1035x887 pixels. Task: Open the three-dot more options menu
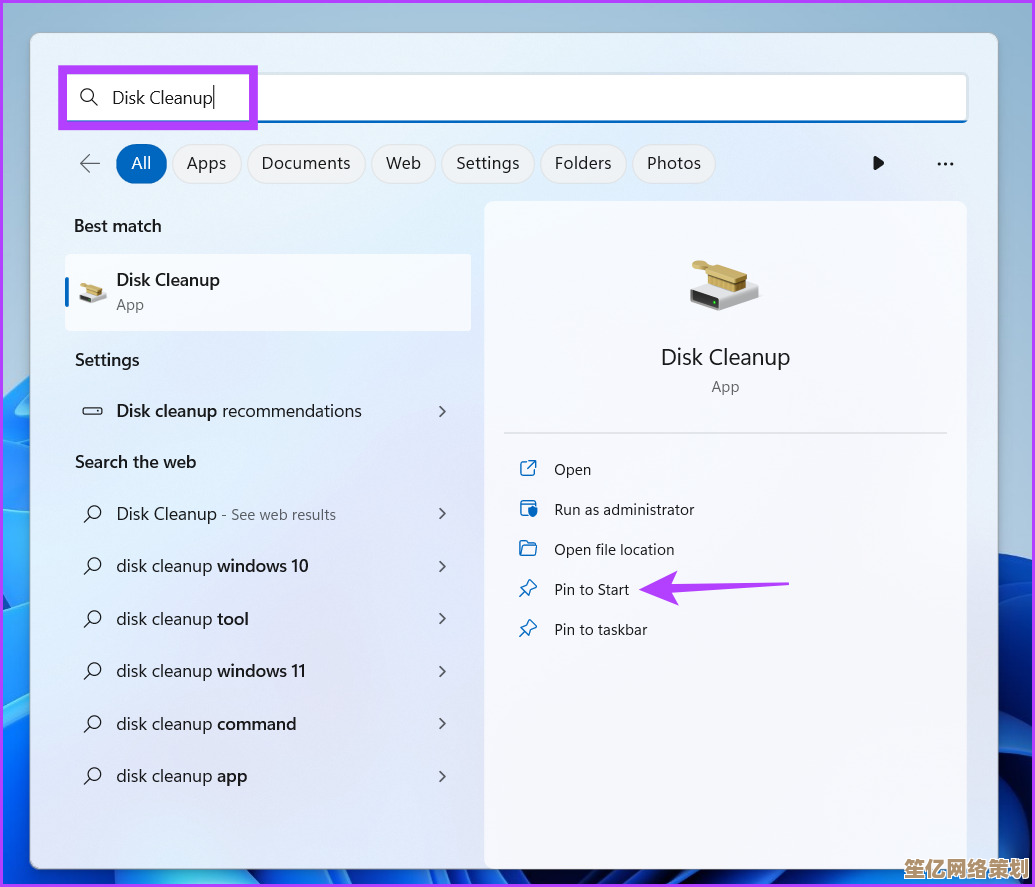click(x=945, y=163)
